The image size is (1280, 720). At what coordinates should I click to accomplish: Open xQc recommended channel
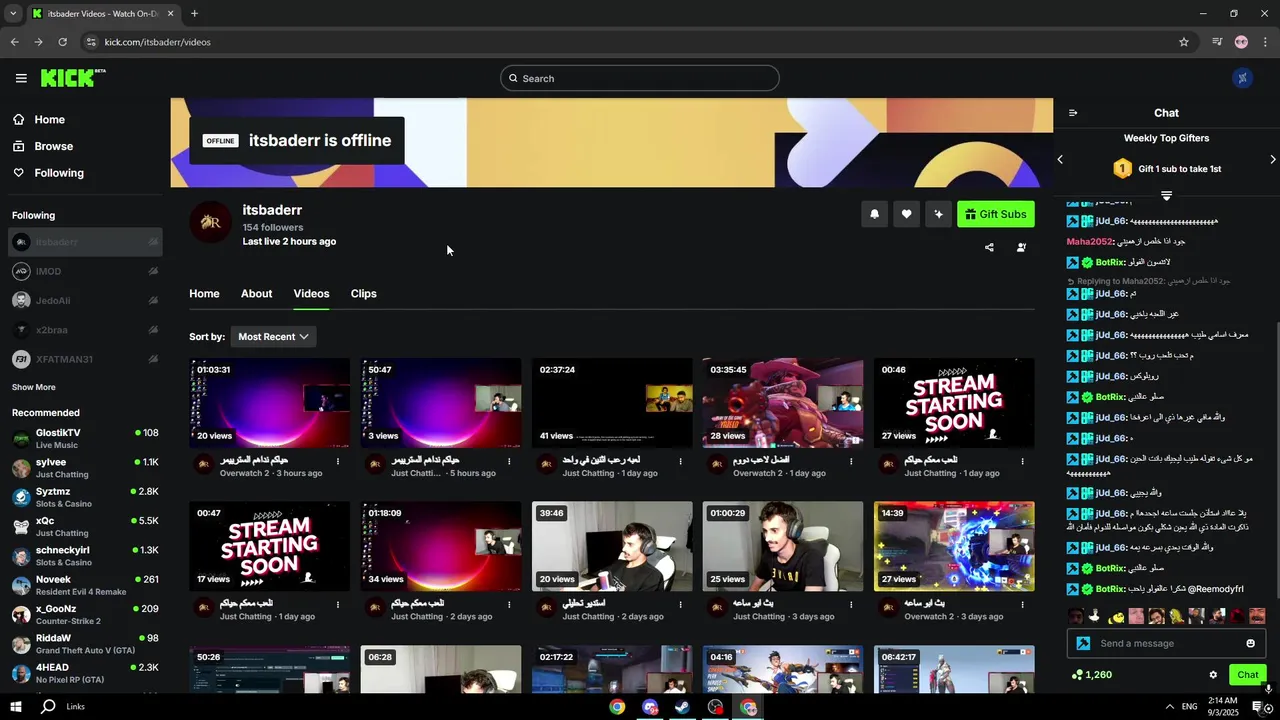point(85,526)
